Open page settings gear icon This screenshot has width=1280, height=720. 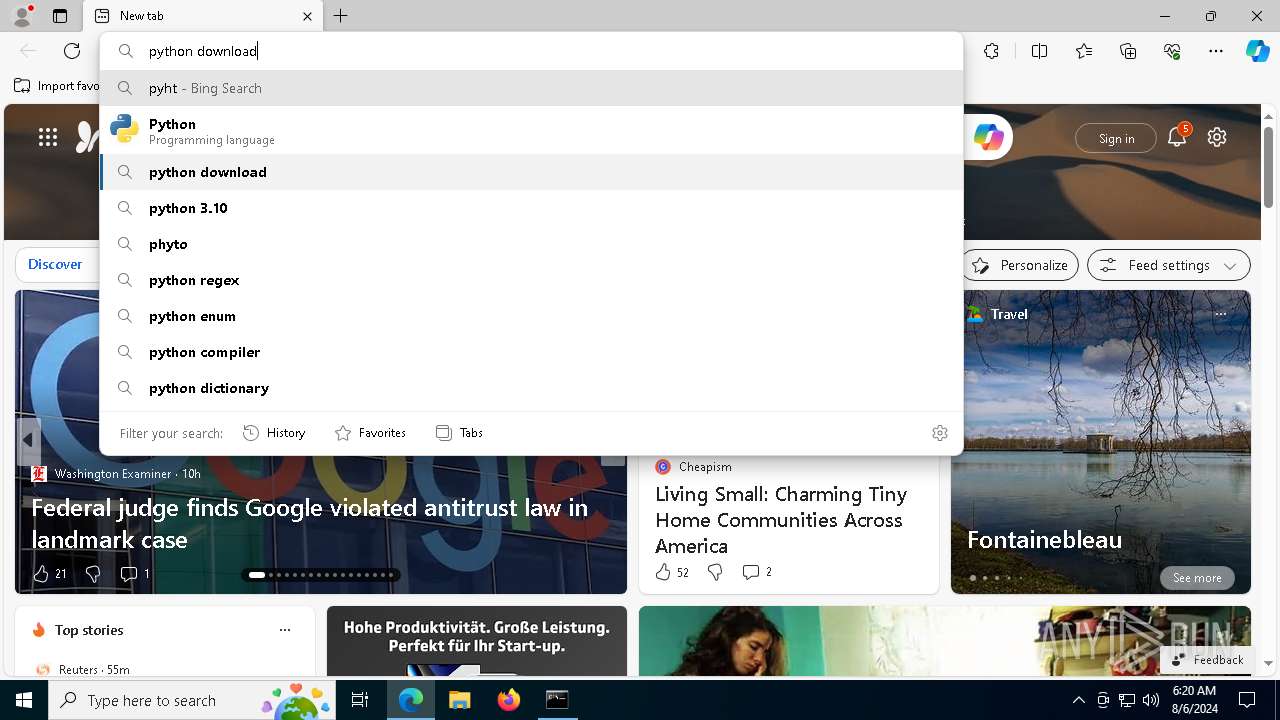coord(1217,138)
